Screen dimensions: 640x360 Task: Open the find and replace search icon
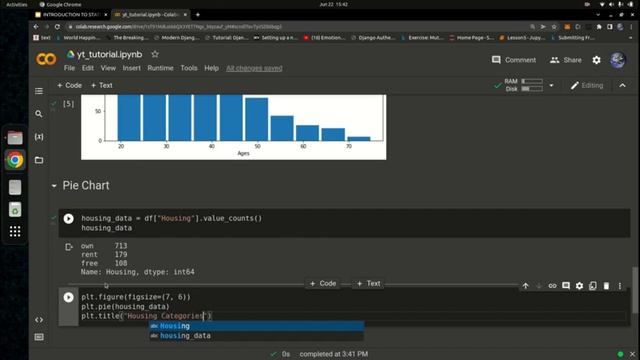(x=39, y=114)
